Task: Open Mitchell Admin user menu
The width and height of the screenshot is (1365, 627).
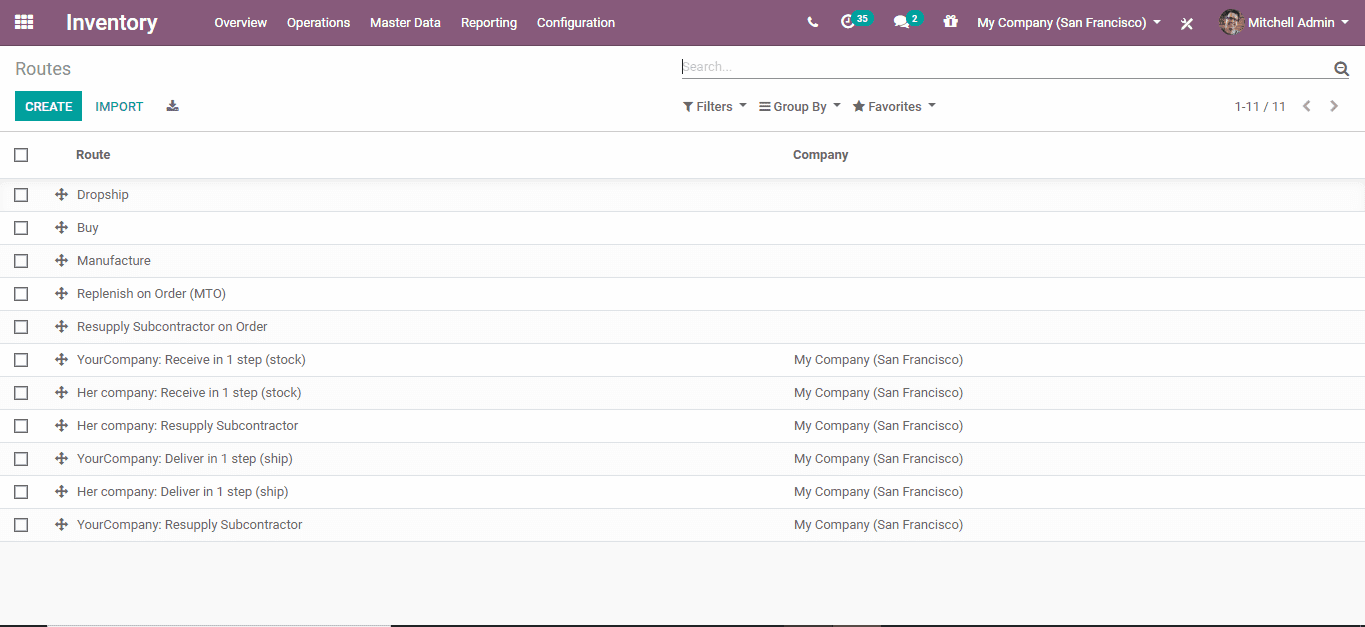Action: tap(1284, 22)
